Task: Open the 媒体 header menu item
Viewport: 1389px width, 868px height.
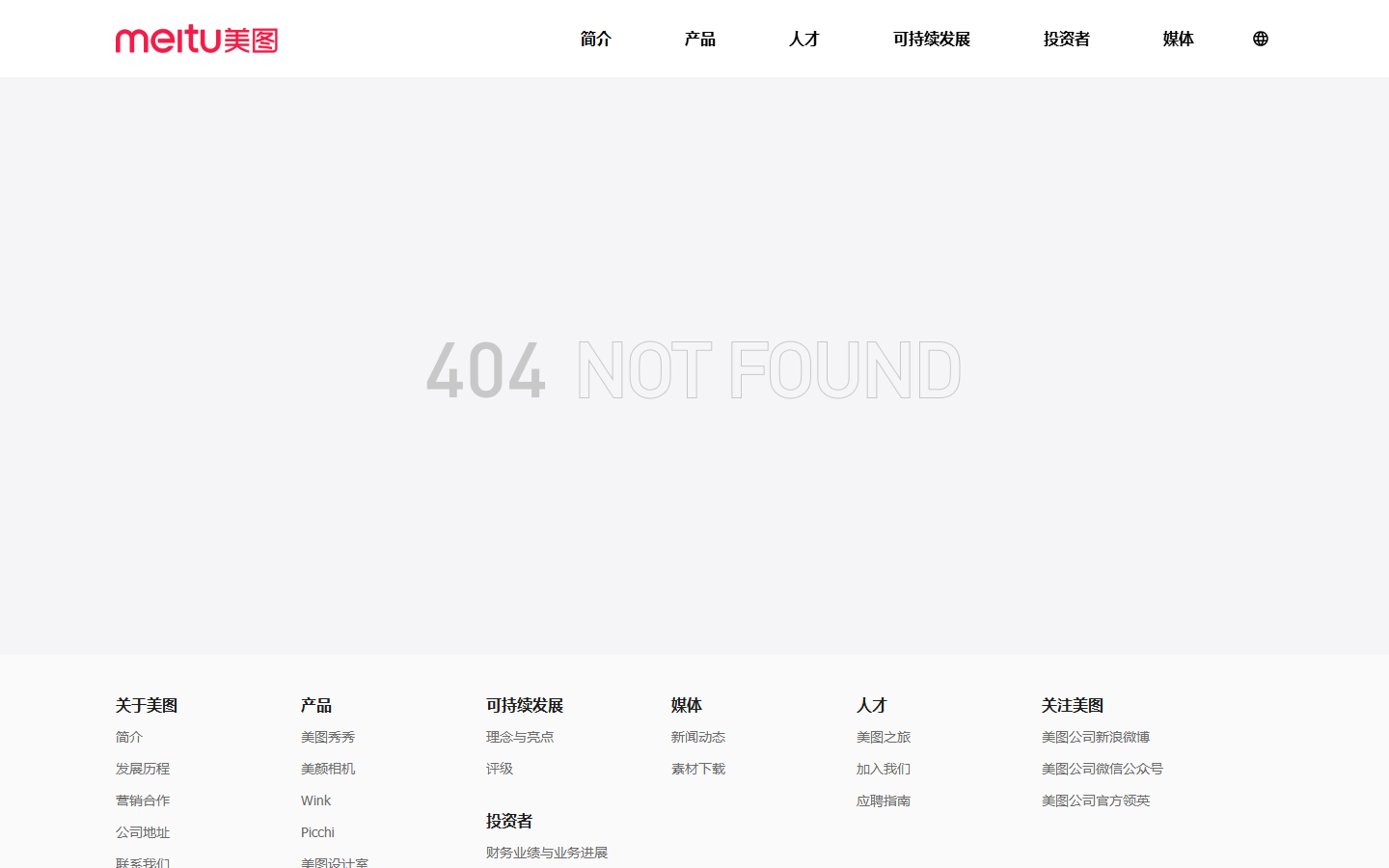Action: [1179, 39]
